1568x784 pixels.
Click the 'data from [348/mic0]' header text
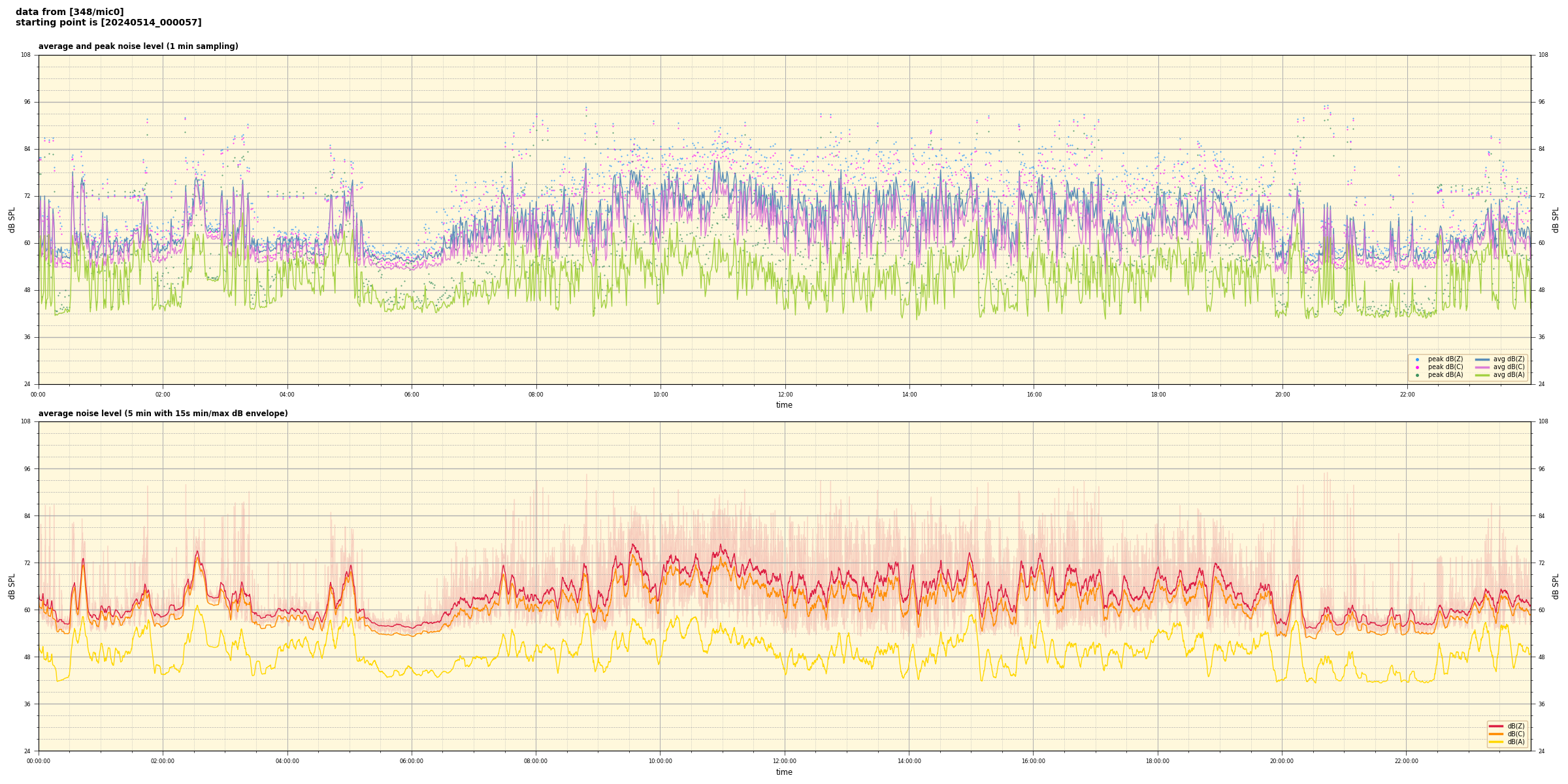(x=69, y=12)
